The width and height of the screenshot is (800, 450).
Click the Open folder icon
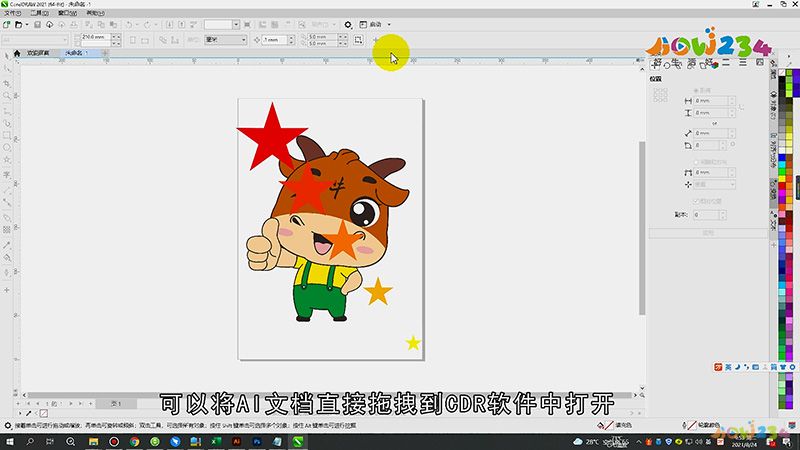click(x=18, y=24)
